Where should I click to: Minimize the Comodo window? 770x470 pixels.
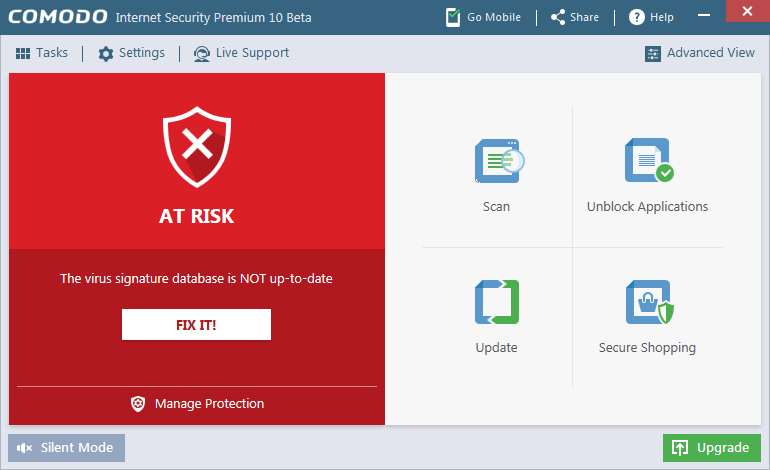point(704,15)
